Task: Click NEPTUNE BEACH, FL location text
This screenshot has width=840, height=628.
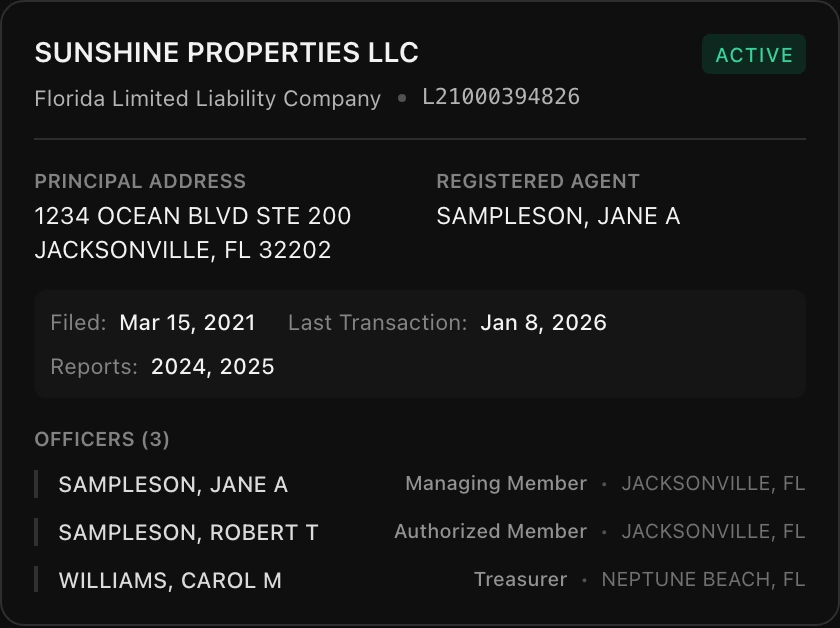Action: pyautogui.click(x=703, y=580)
